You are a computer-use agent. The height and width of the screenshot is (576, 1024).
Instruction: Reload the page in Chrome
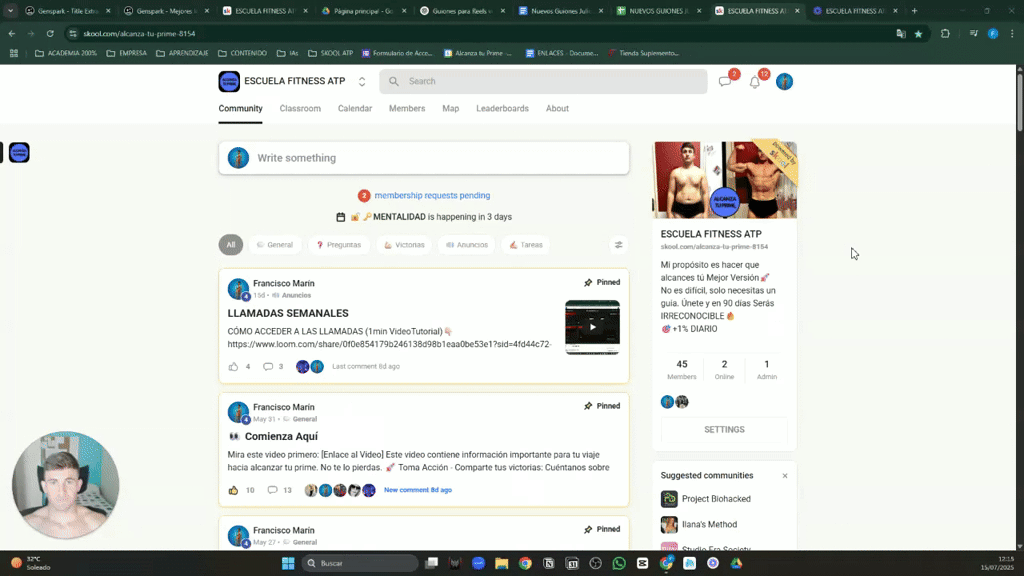coord(50,33)
